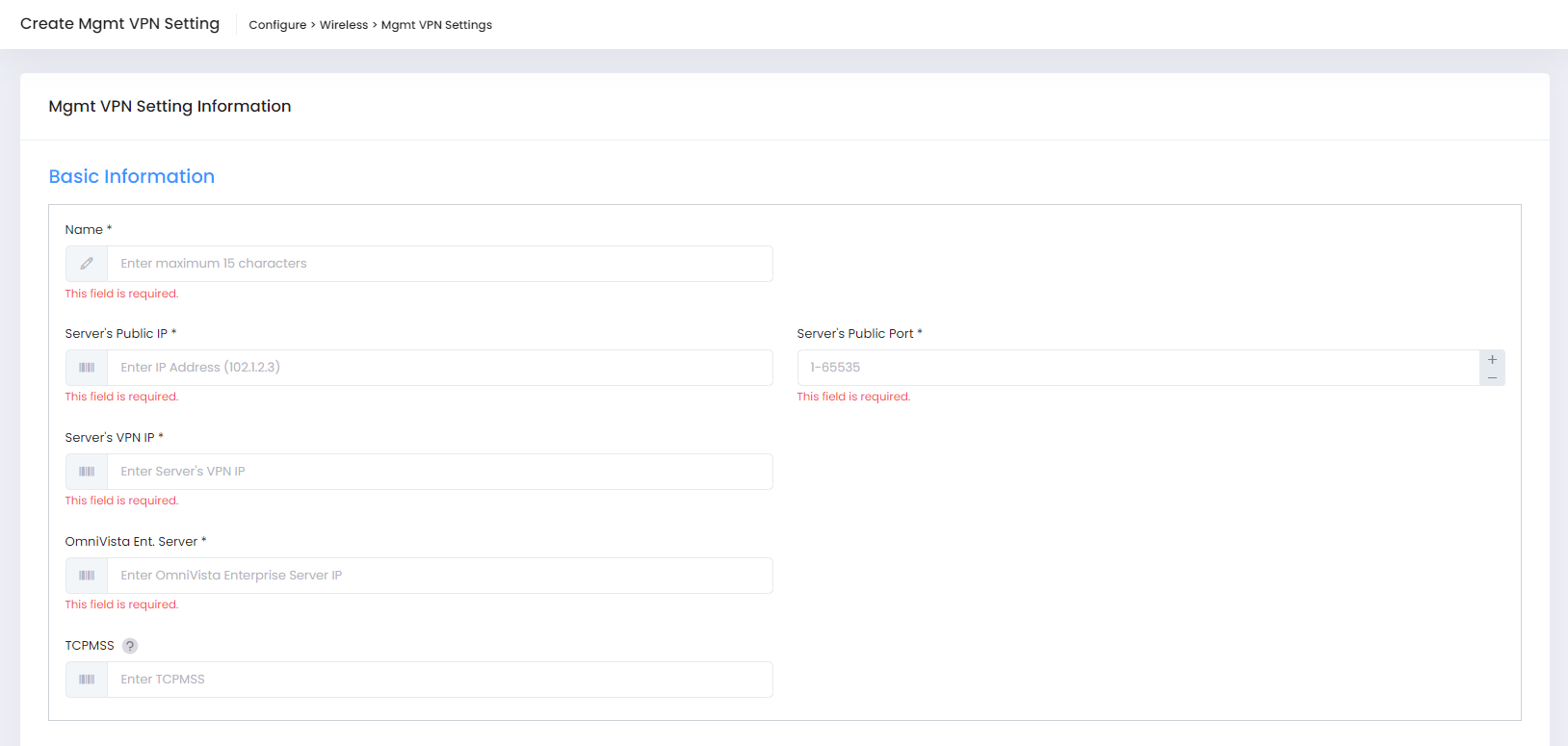Go to Configure in the breadcrumb
Image resolution: width=1568 pixels, height=746 pixels.
click(x=277, y=25)
